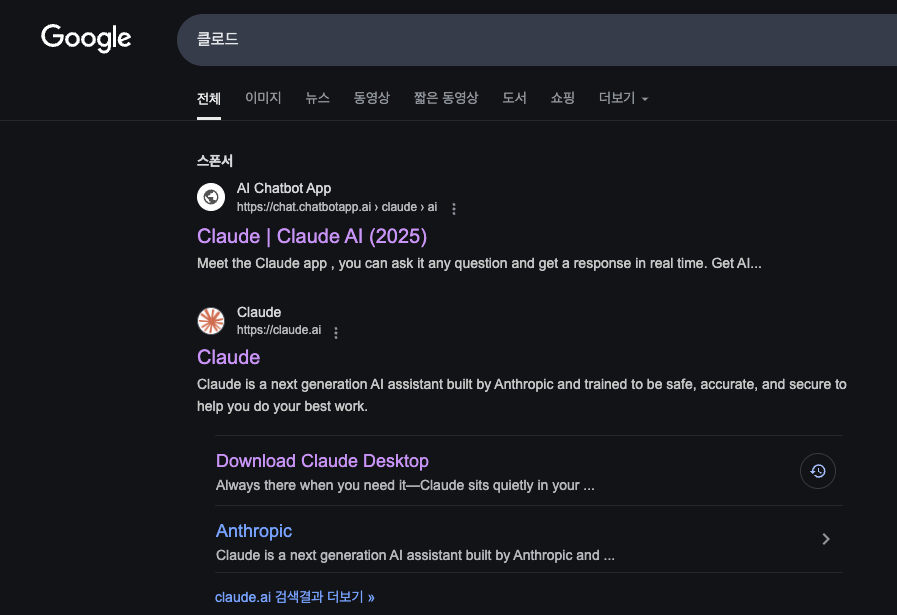This screenshot has width=897, height=615.
Task: Open the Claude result title link
Action: click(228, 357)
